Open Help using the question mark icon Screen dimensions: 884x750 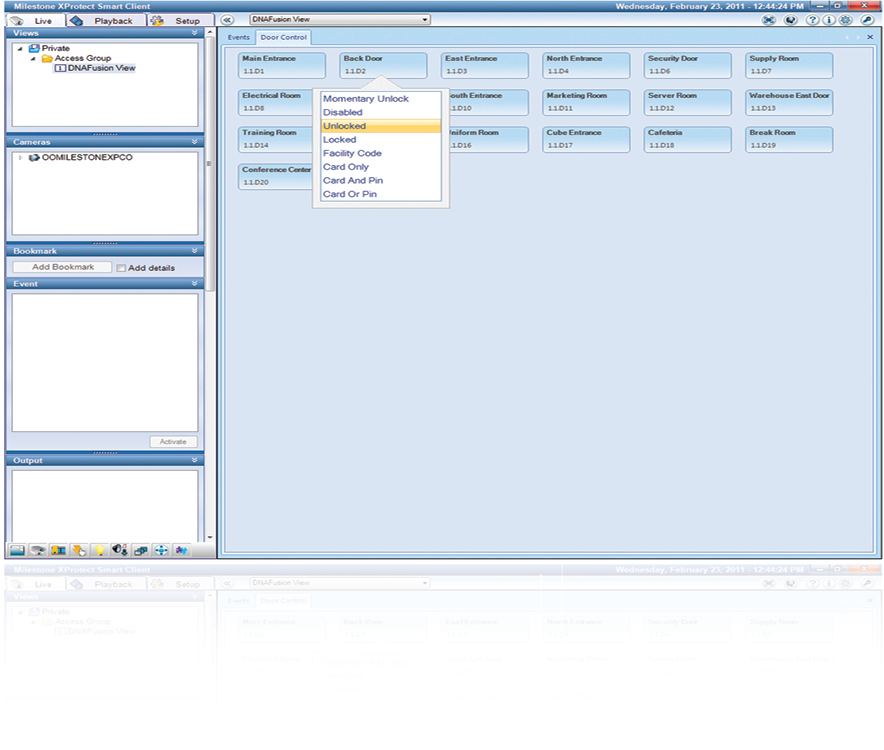click(x=813, y=19)
